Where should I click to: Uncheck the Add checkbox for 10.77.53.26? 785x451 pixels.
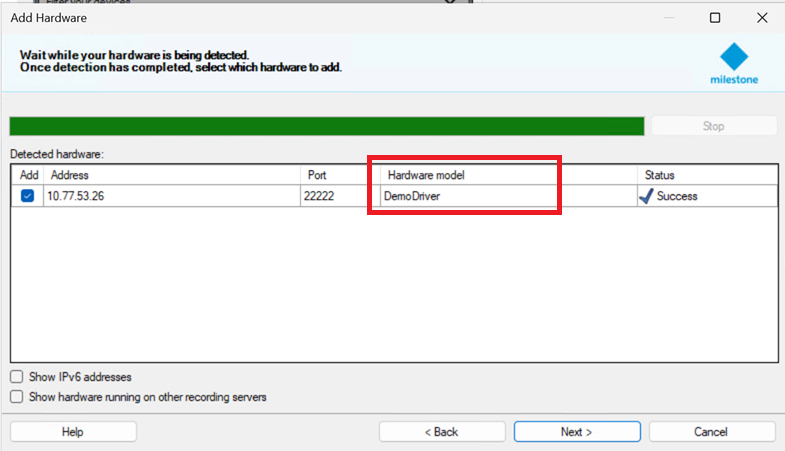pos(27,196)
